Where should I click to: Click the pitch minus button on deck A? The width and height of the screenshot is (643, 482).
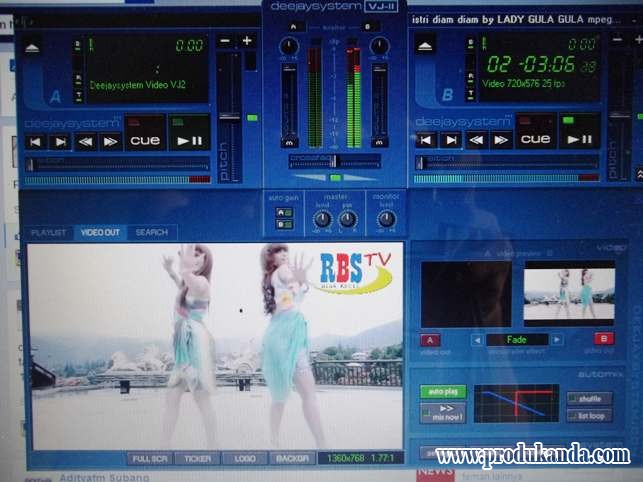click(224, 40)
